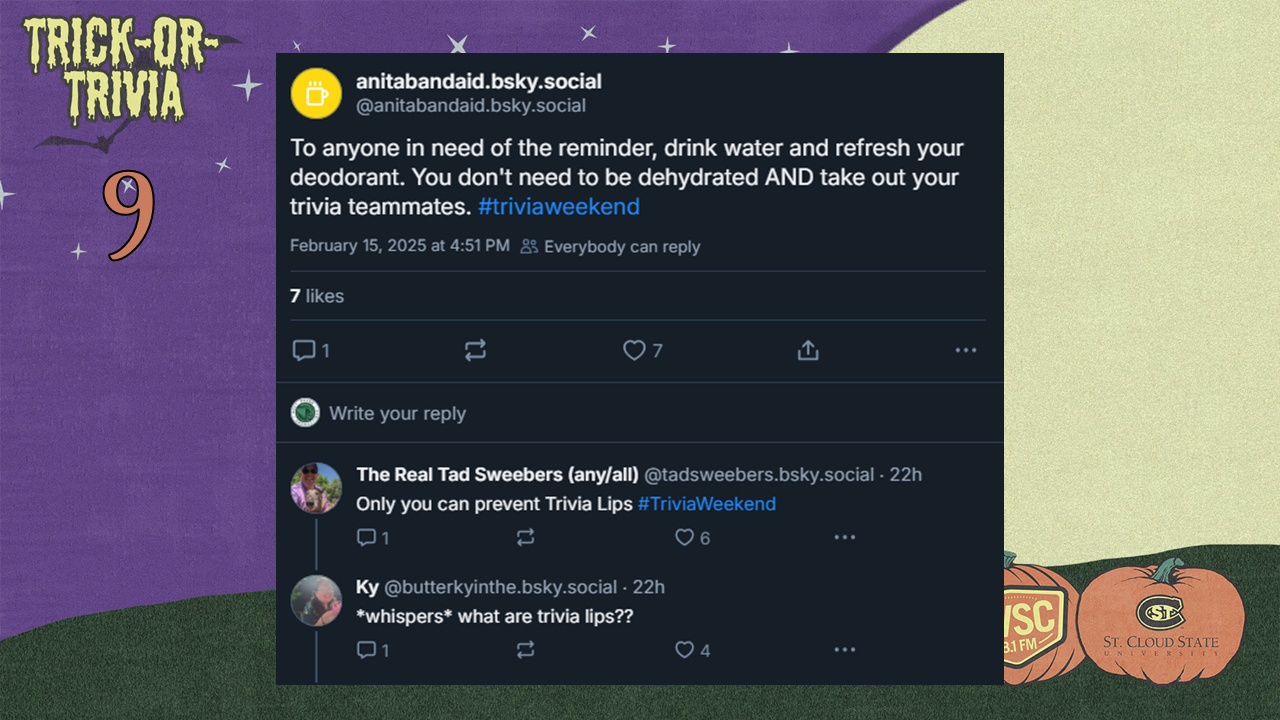Like Tad Sweebers' reply with 6 likes
The image size is (1280, 720).
(684, 538)
